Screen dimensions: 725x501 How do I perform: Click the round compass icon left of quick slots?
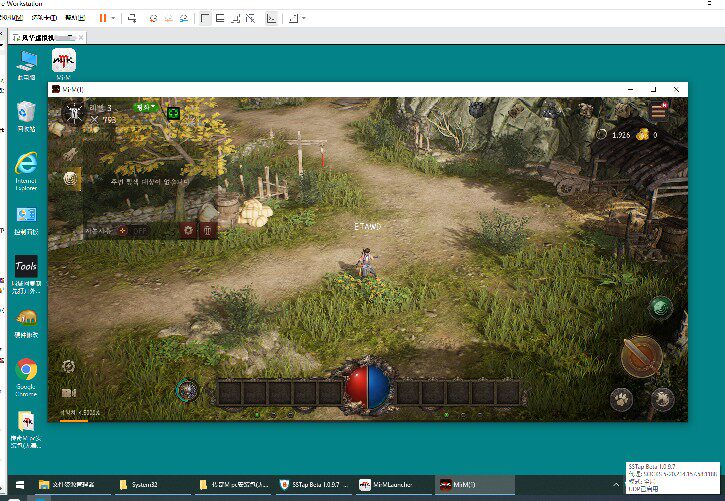[187, 391]
